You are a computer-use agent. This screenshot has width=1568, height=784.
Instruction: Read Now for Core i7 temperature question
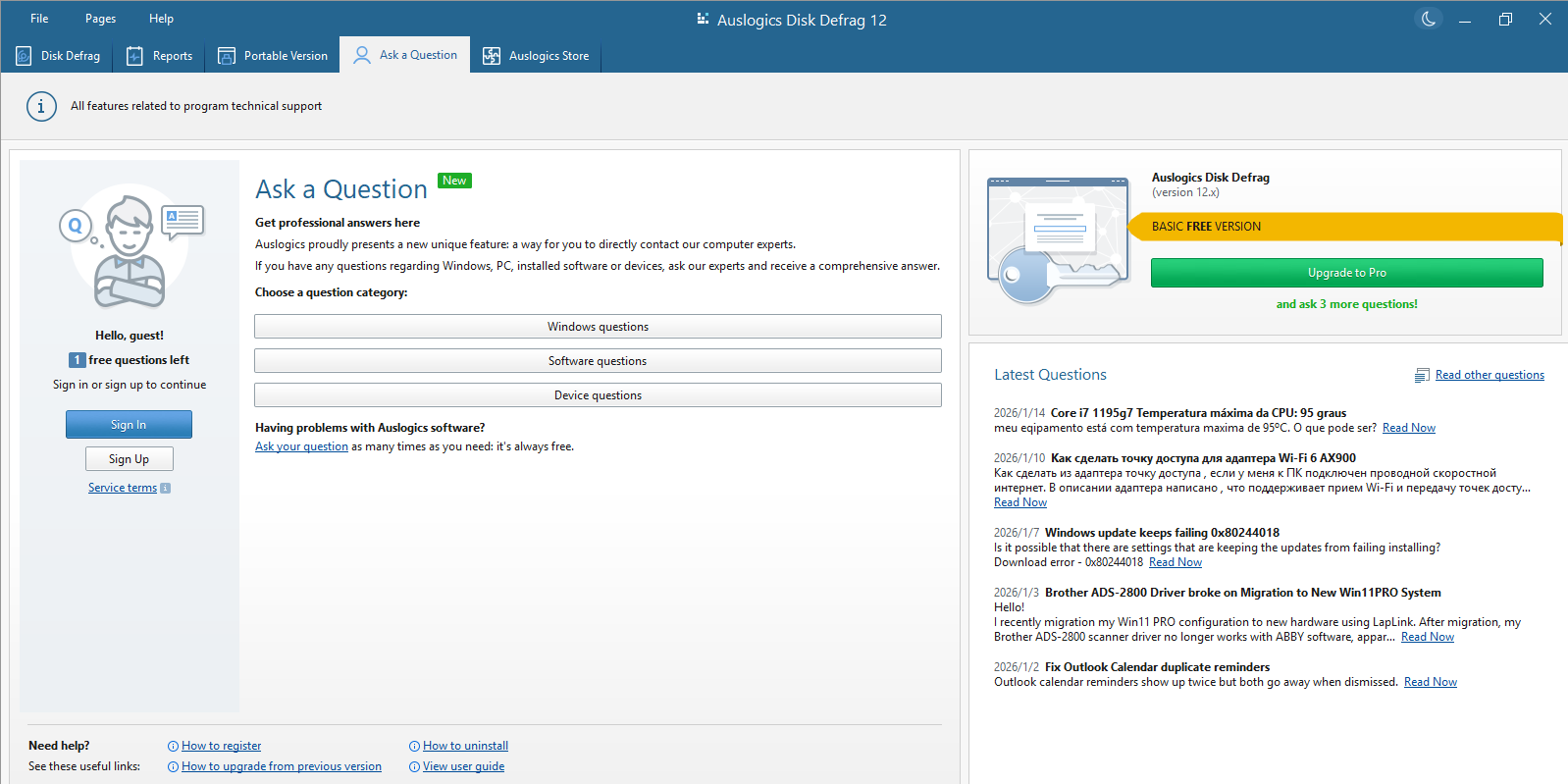(1409, 428)
